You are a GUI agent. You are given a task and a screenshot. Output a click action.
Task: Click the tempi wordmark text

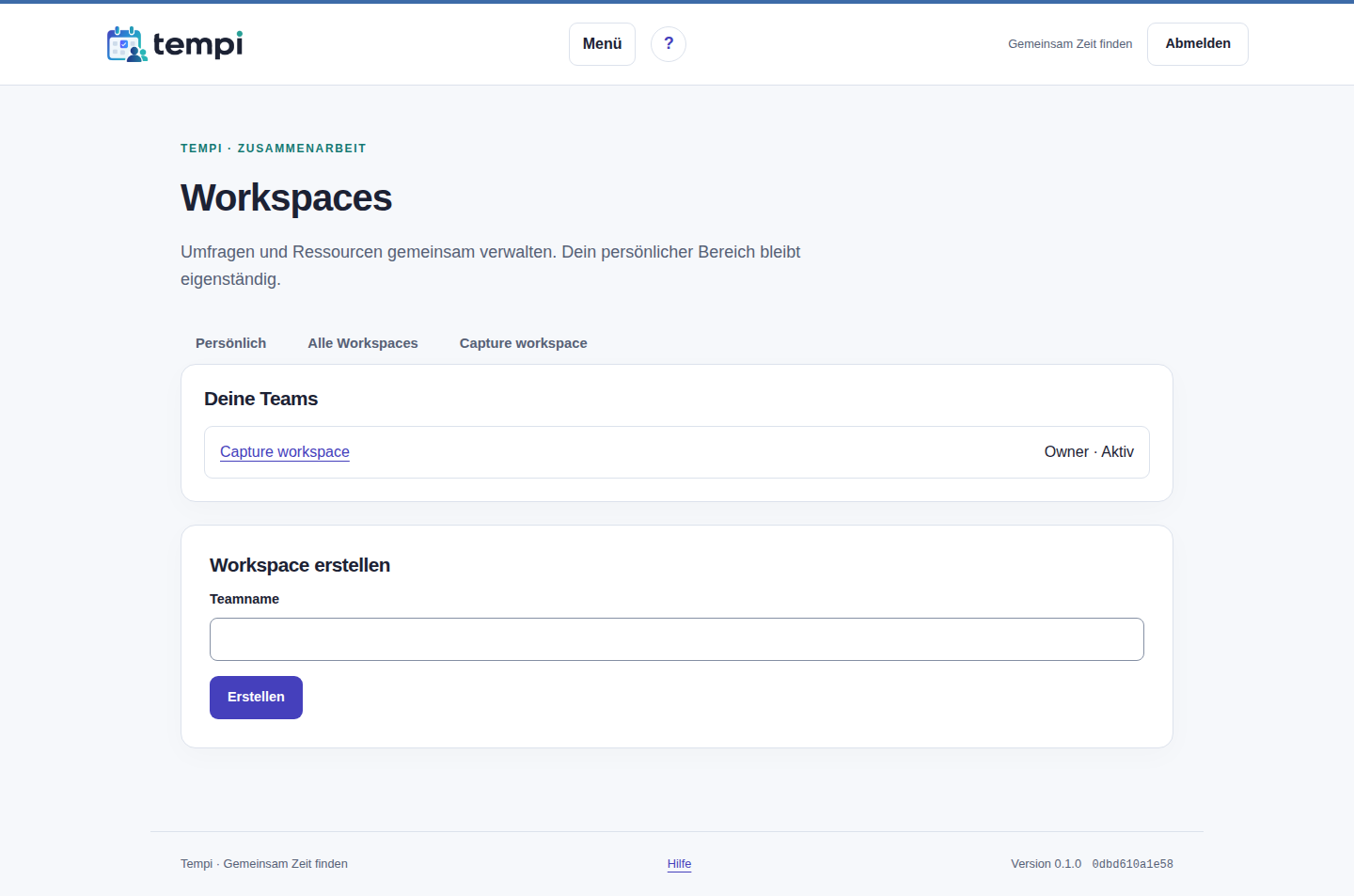pos(197,44)
